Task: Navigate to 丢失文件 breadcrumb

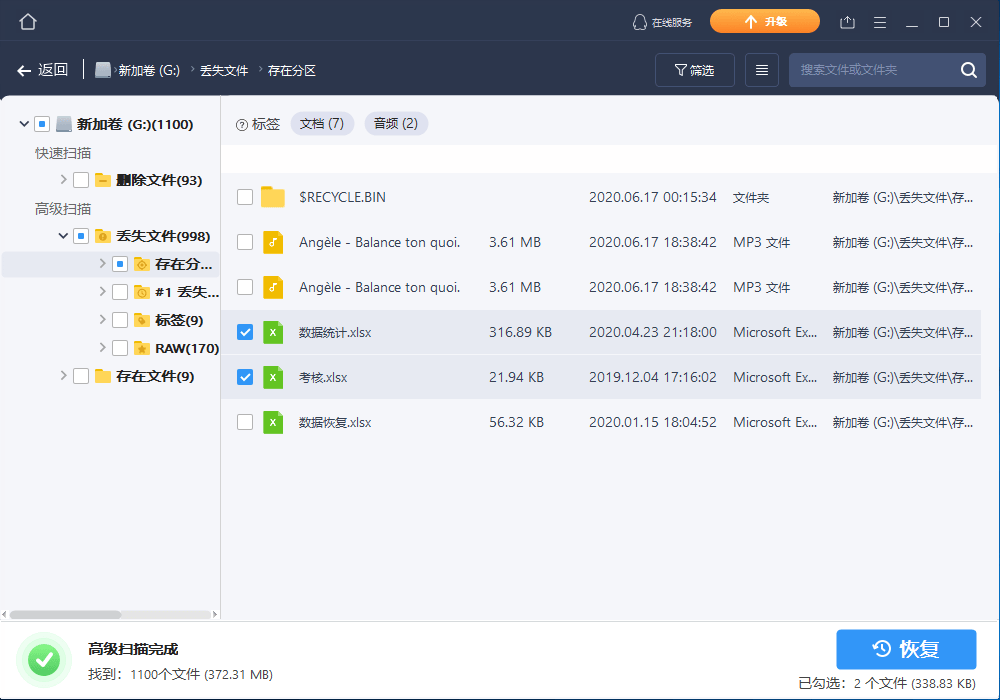Action: click(224, 71)
